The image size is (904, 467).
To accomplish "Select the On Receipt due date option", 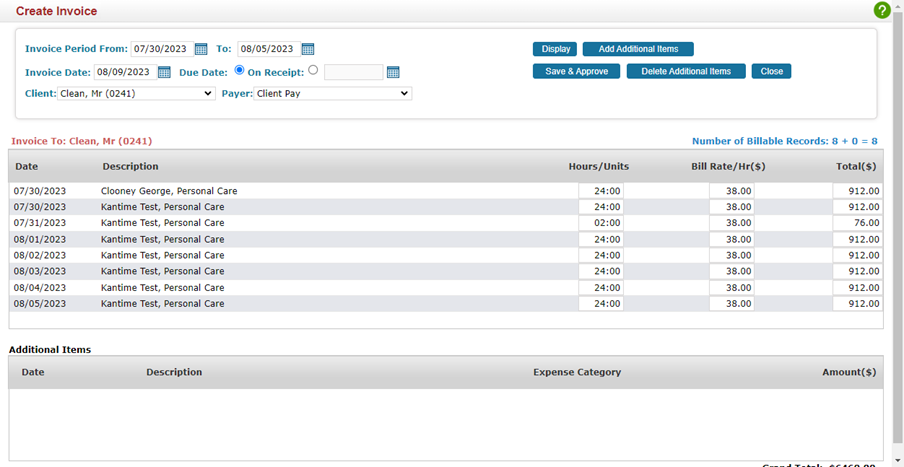I will click(239, 71).
